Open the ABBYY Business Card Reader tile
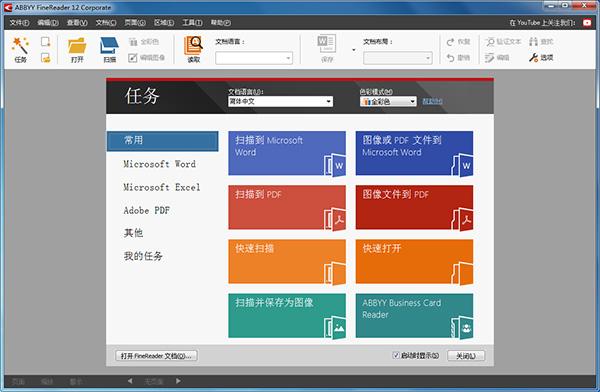 (x=414, y=316)
